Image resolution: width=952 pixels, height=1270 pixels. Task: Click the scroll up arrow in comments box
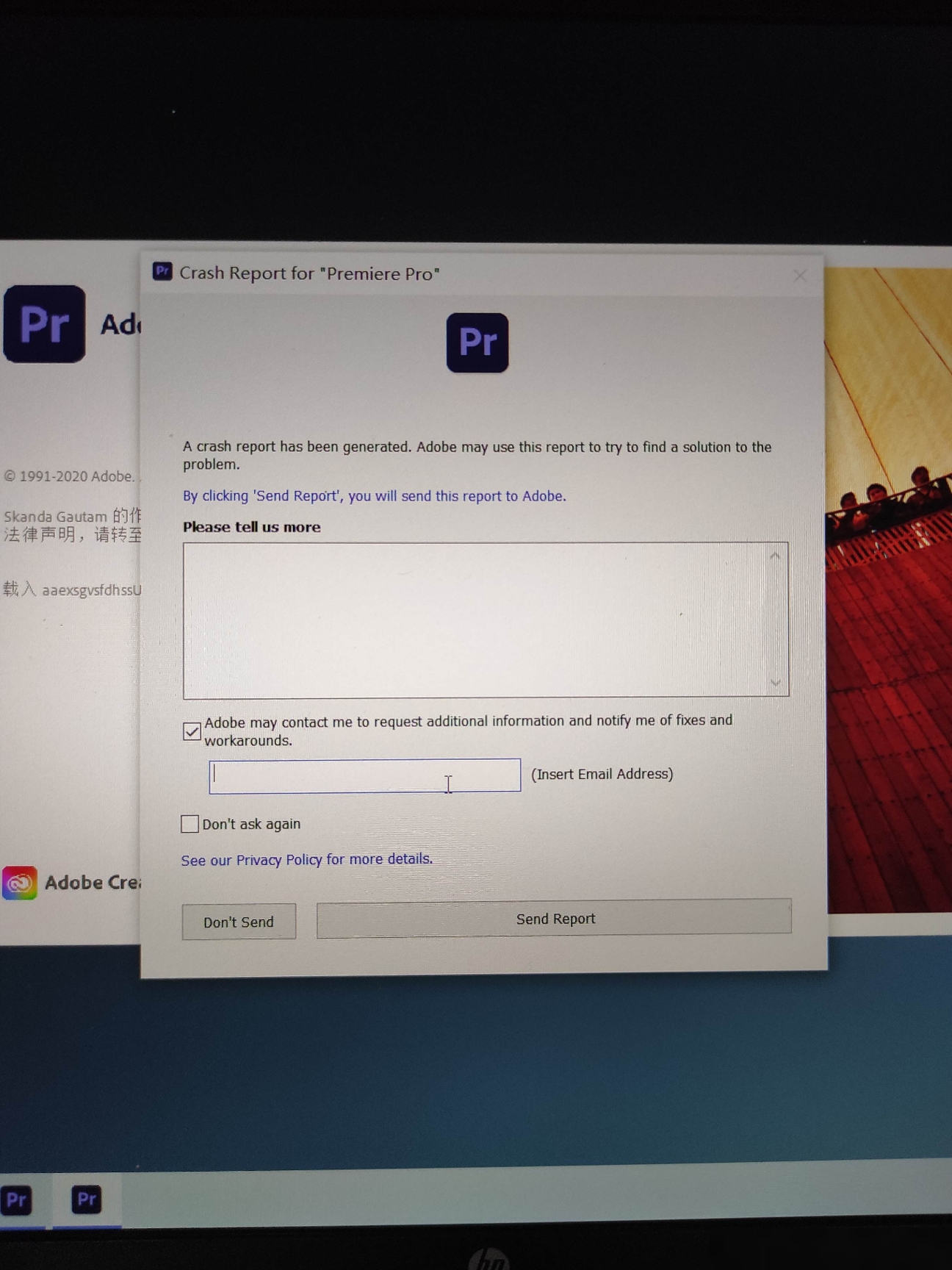775,556
